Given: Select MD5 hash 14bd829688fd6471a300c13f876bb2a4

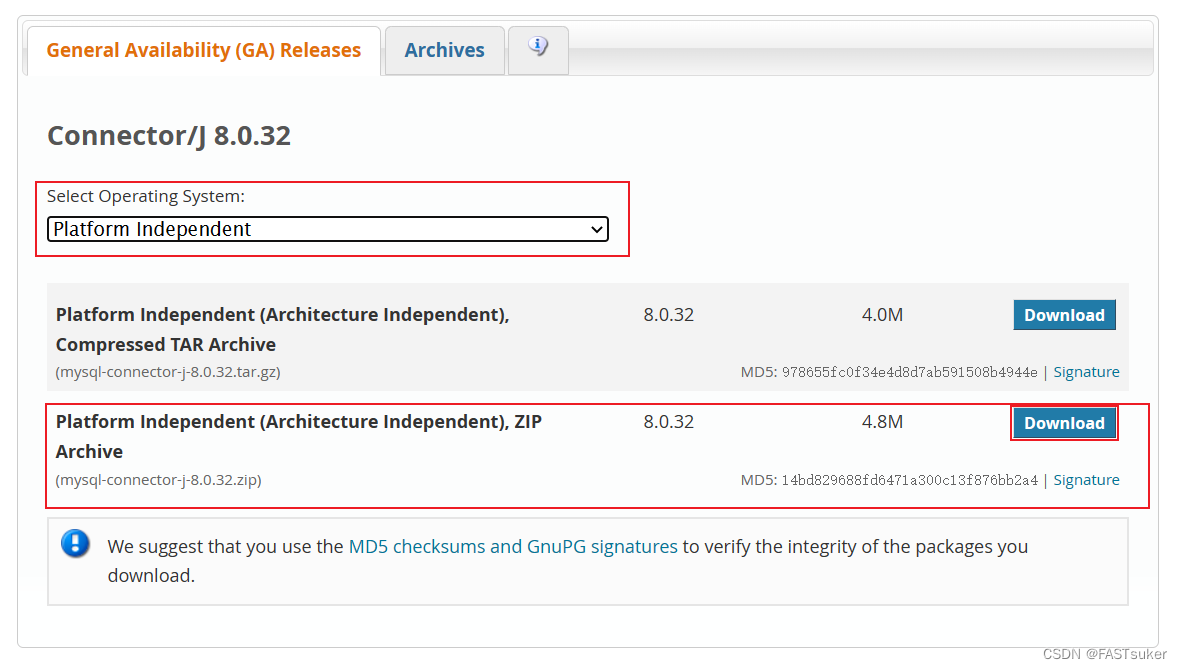Looking at the screenshot, I should coord(909,480).
